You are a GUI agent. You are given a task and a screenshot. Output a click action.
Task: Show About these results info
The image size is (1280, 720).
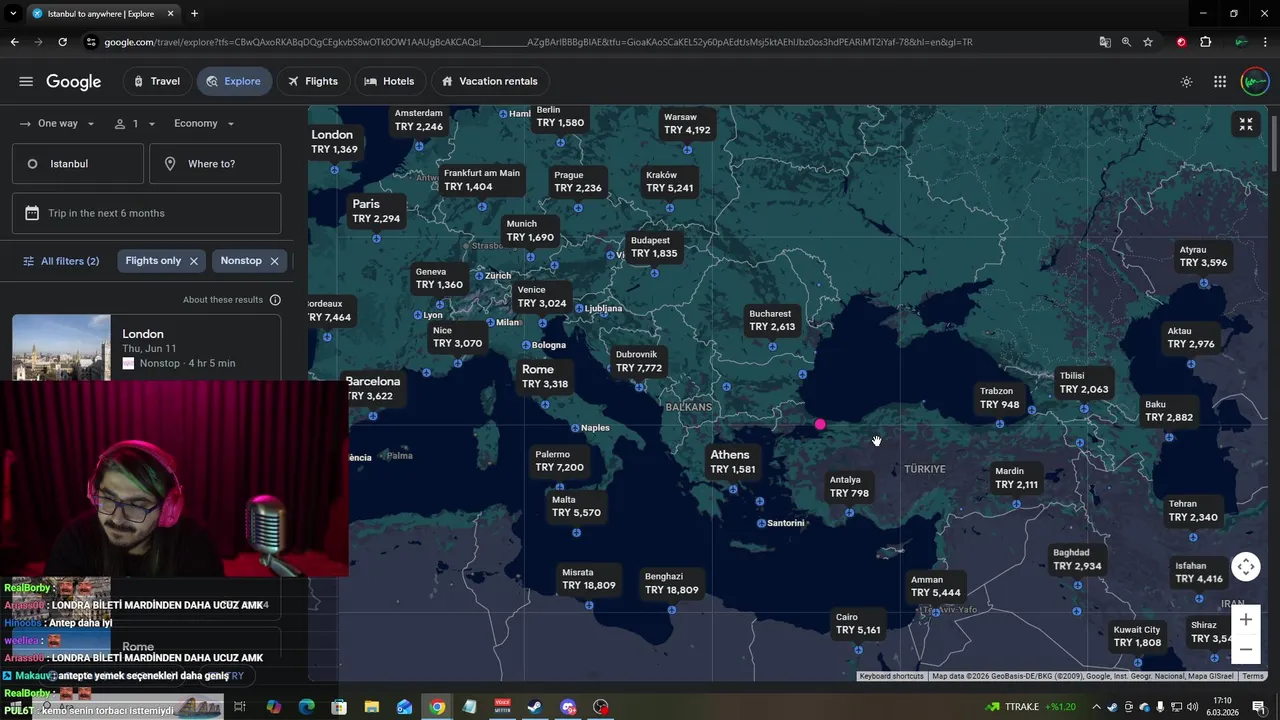coord(275,300)
